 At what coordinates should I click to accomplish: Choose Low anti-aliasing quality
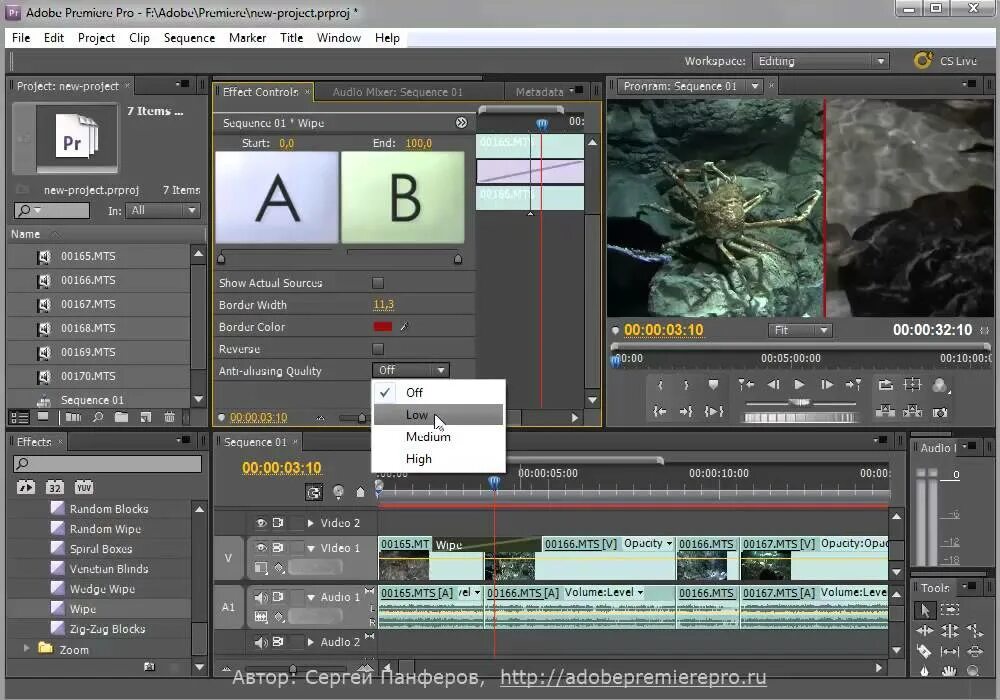pos(438,414)
